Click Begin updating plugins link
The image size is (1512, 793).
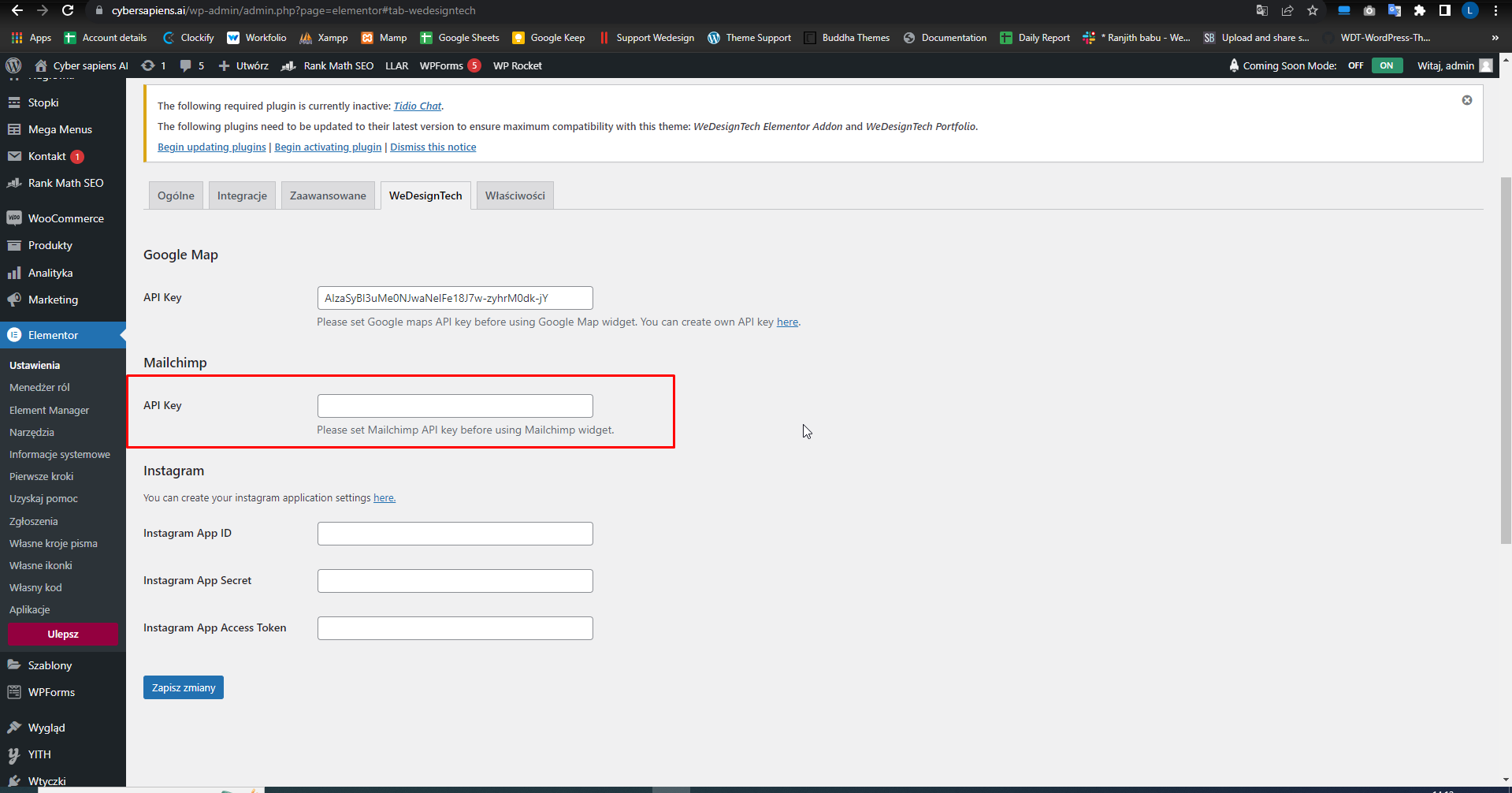212,147
